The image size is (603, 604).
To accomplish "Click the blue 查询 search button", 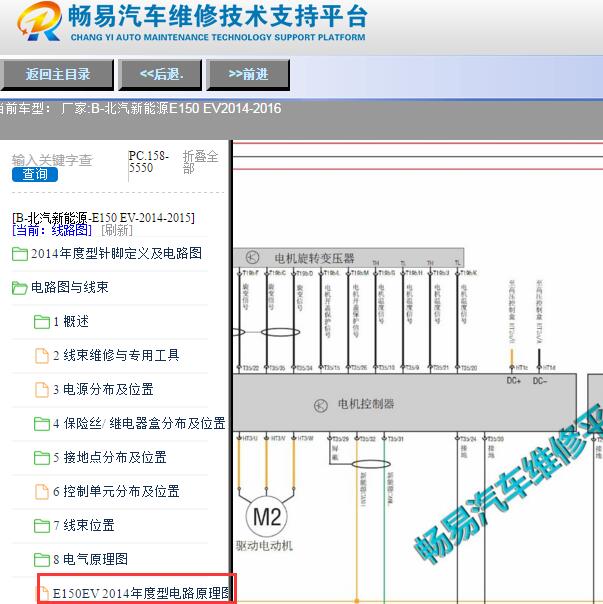I will click(x=35, y=174).
